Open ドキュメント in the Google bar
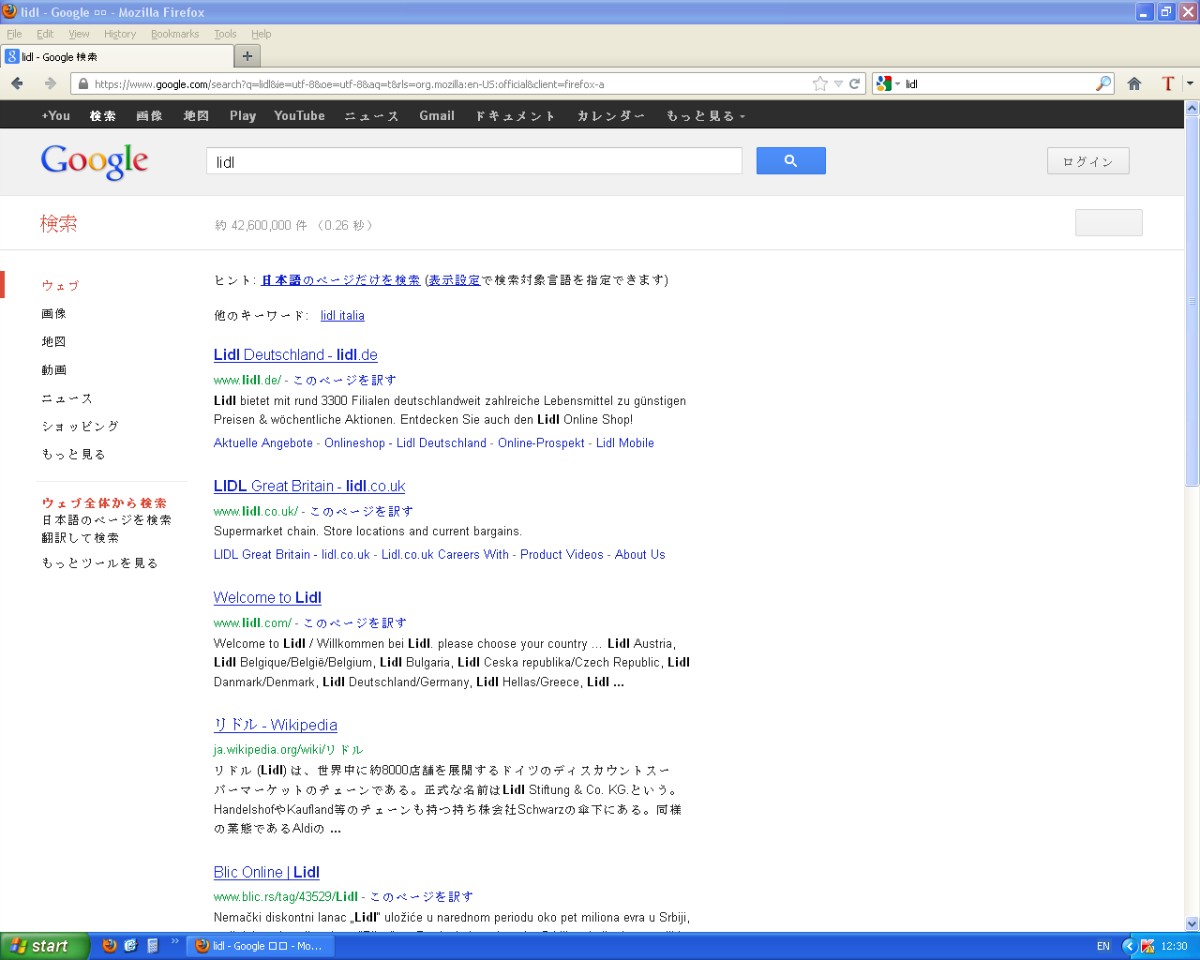Image resolution: width=1200 pixels, height=960 pixels. (515, 116)
